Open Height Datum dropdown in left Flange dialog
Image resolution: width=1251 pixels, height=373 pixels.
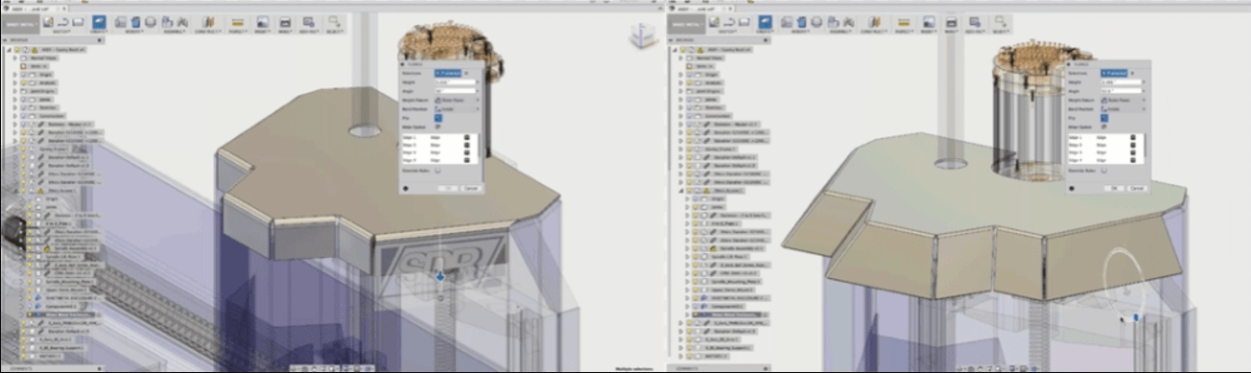click(x=456, y=100)
